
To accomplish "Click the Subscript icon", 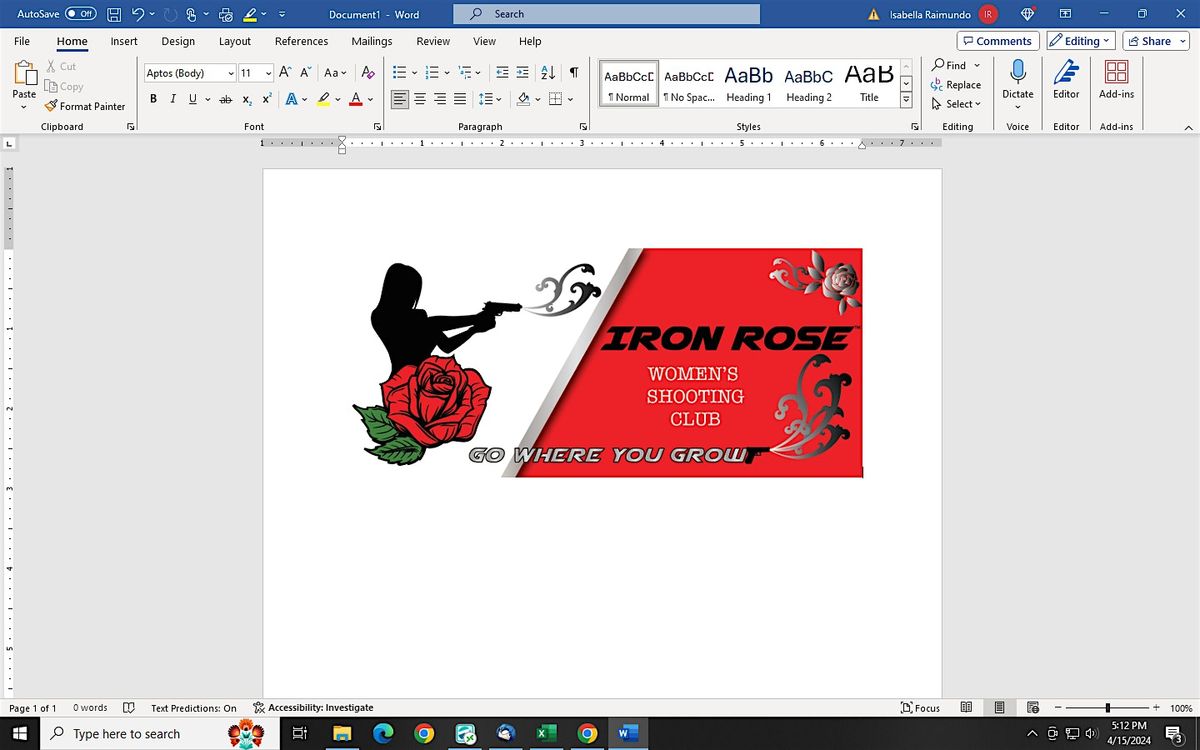I will point(246,99).
